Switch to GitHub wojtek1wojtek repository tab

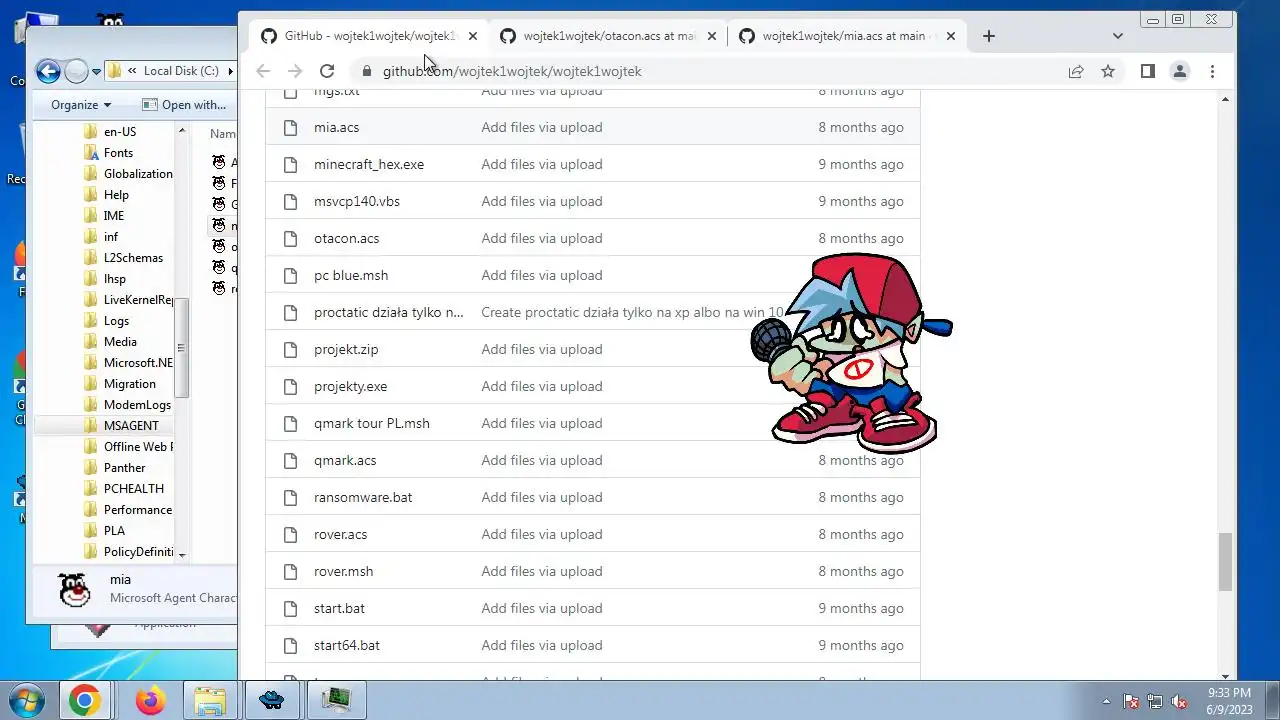click(x=369, y=36)
